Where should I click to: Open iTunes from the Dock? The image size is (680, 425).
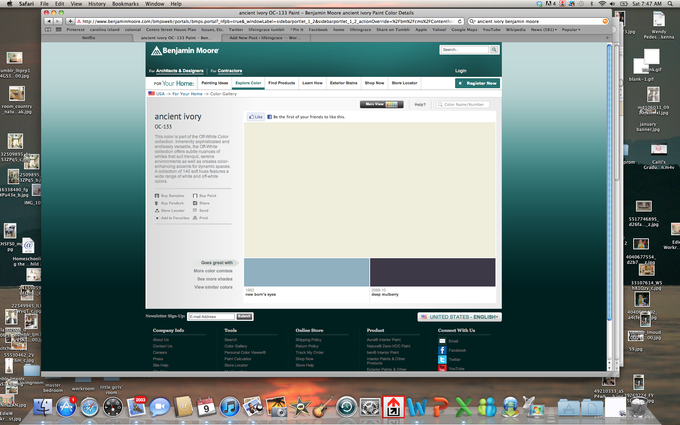(229, 408)
